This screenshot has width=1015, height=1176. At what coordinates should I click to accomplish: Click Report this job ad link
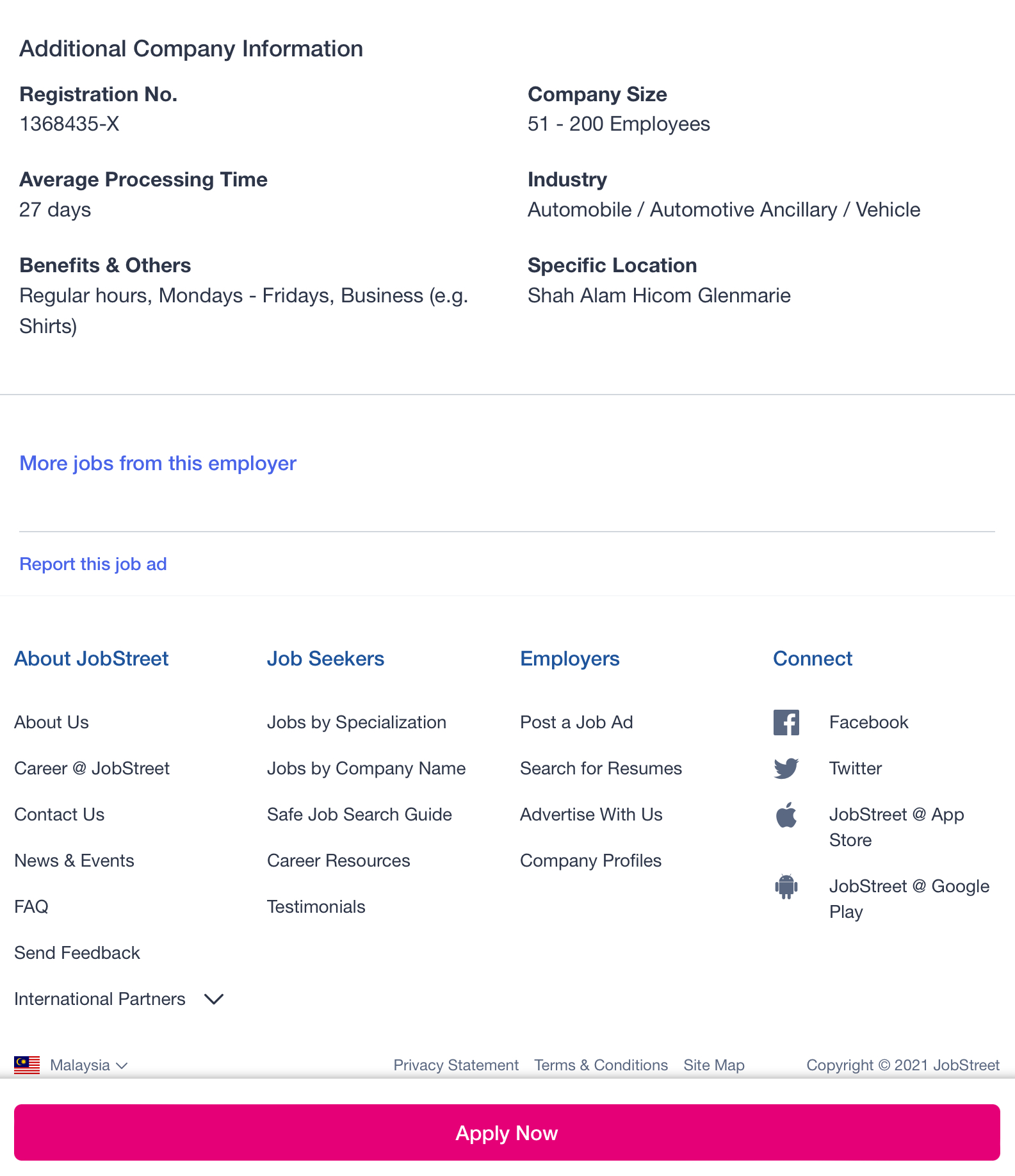click(93, 564)
